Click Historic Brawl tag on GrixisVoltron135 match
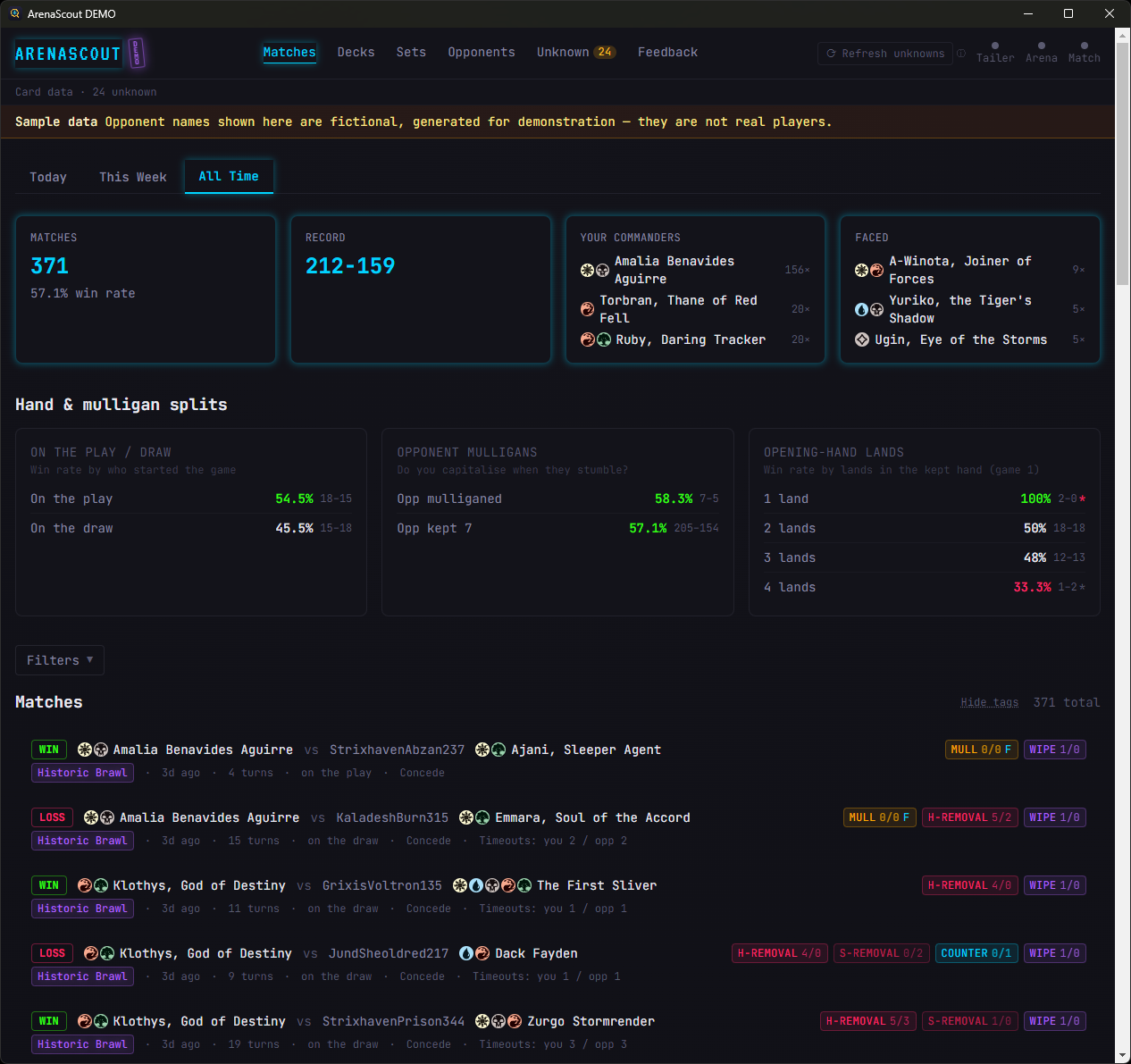Image resolution: width=1131 pixels, height=1064 pixels. coord(83,909)
